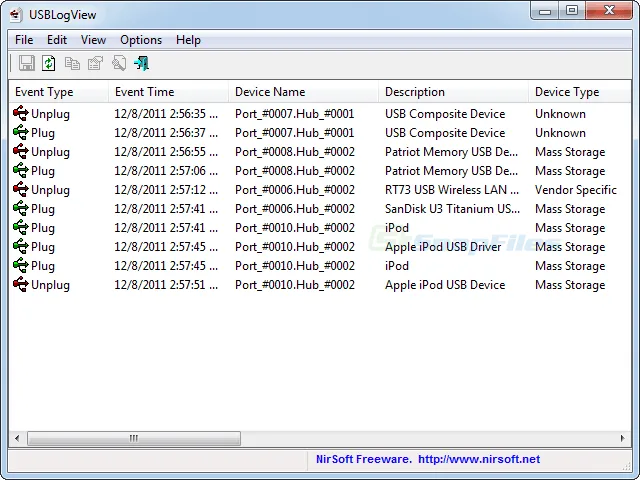Open the nirsoft.net link in status bar
The width and height of the screenshot is (640, 480).
[479, 459]
